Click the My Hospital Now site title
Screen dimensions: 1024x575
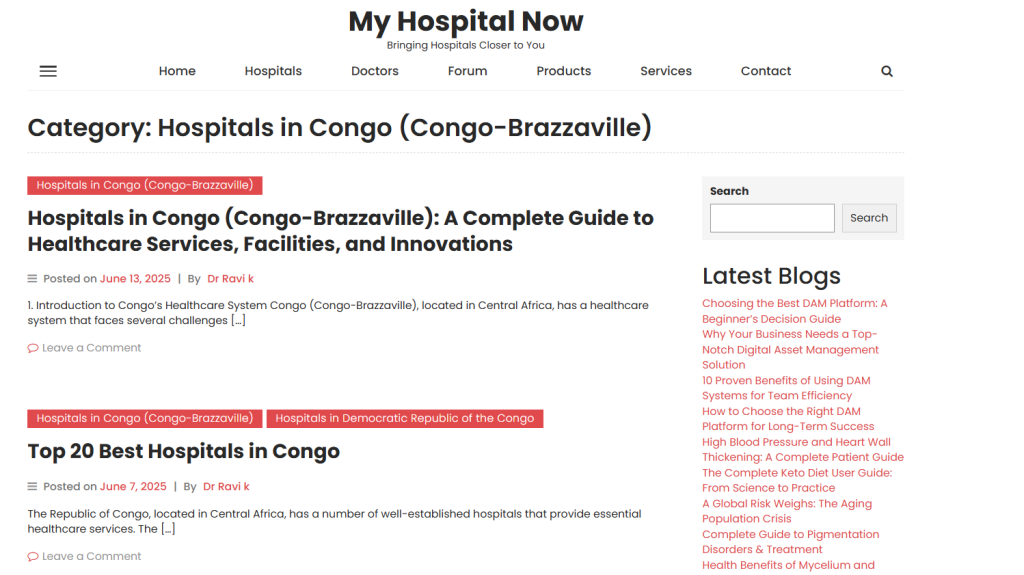pos(466,22)
